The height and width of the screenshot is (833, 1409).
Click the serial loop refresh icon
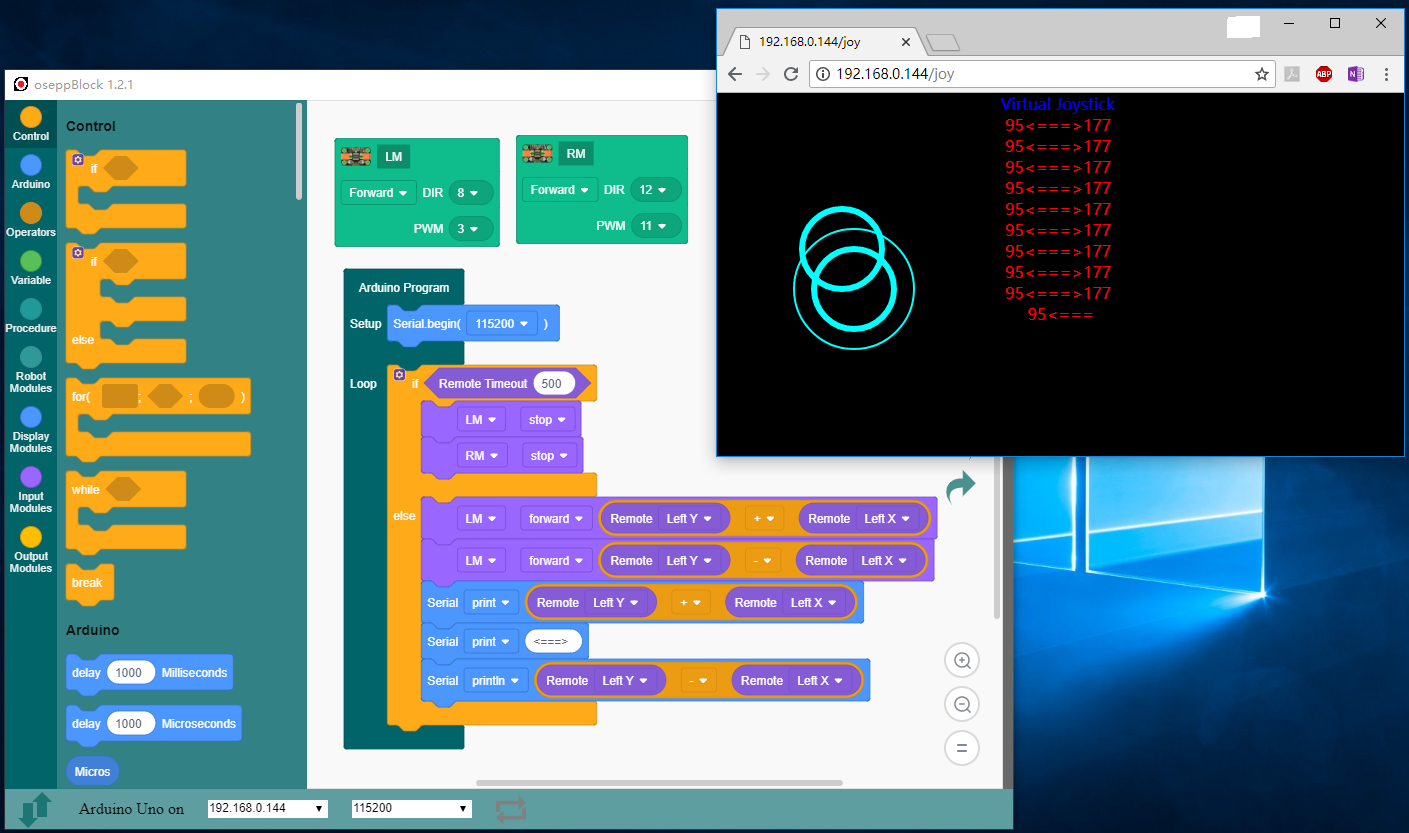point(510,809)
